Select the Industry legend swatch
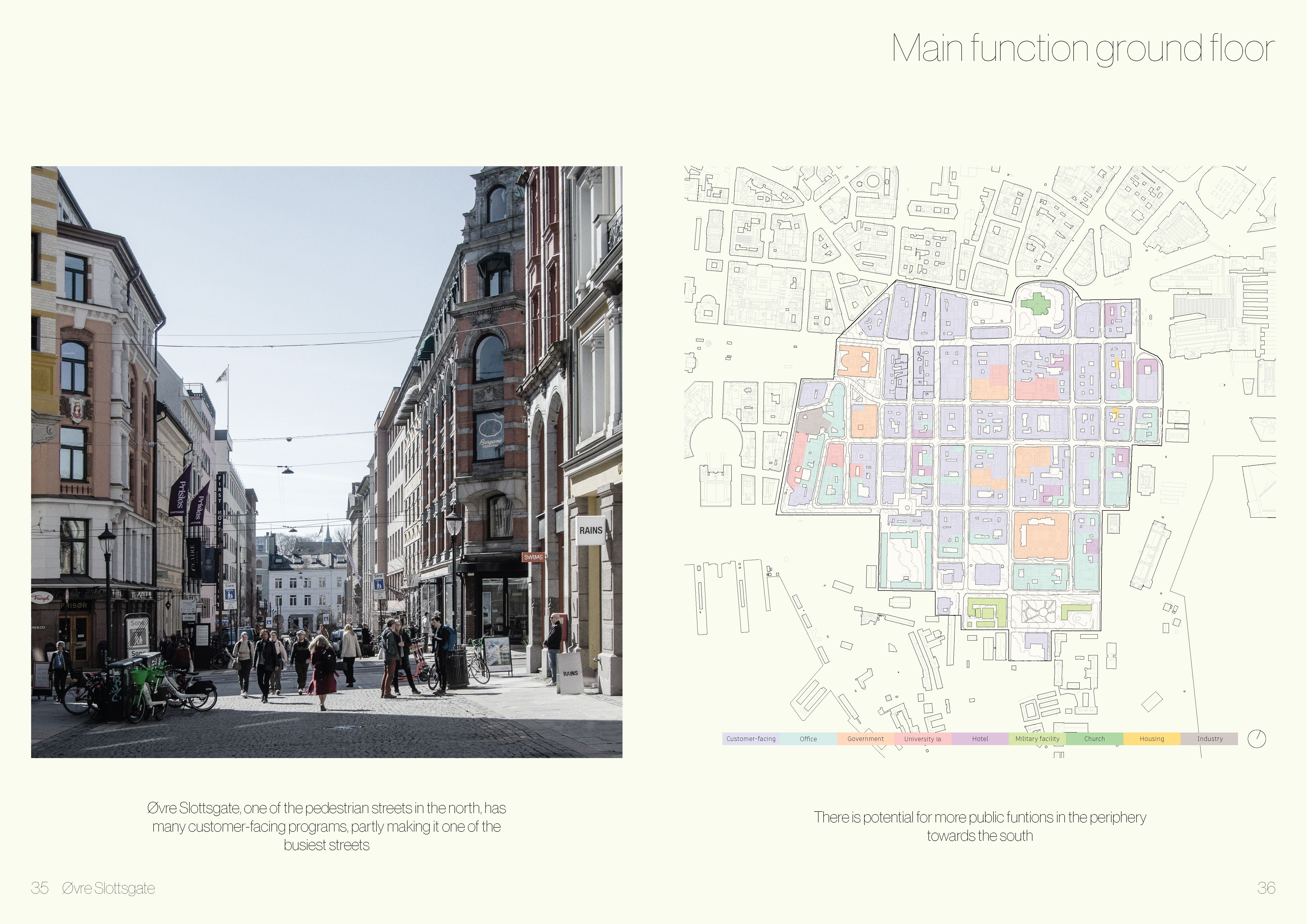 [1209, 739]
